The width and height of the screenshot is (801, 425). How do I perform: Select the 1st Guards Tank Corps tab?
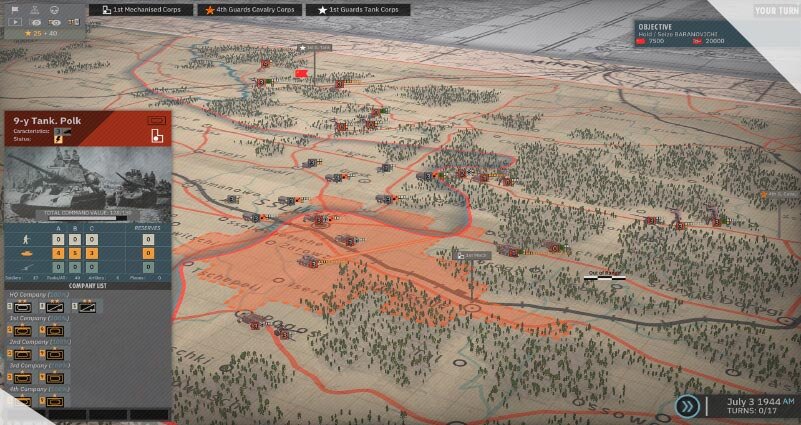tap(358, 10)
